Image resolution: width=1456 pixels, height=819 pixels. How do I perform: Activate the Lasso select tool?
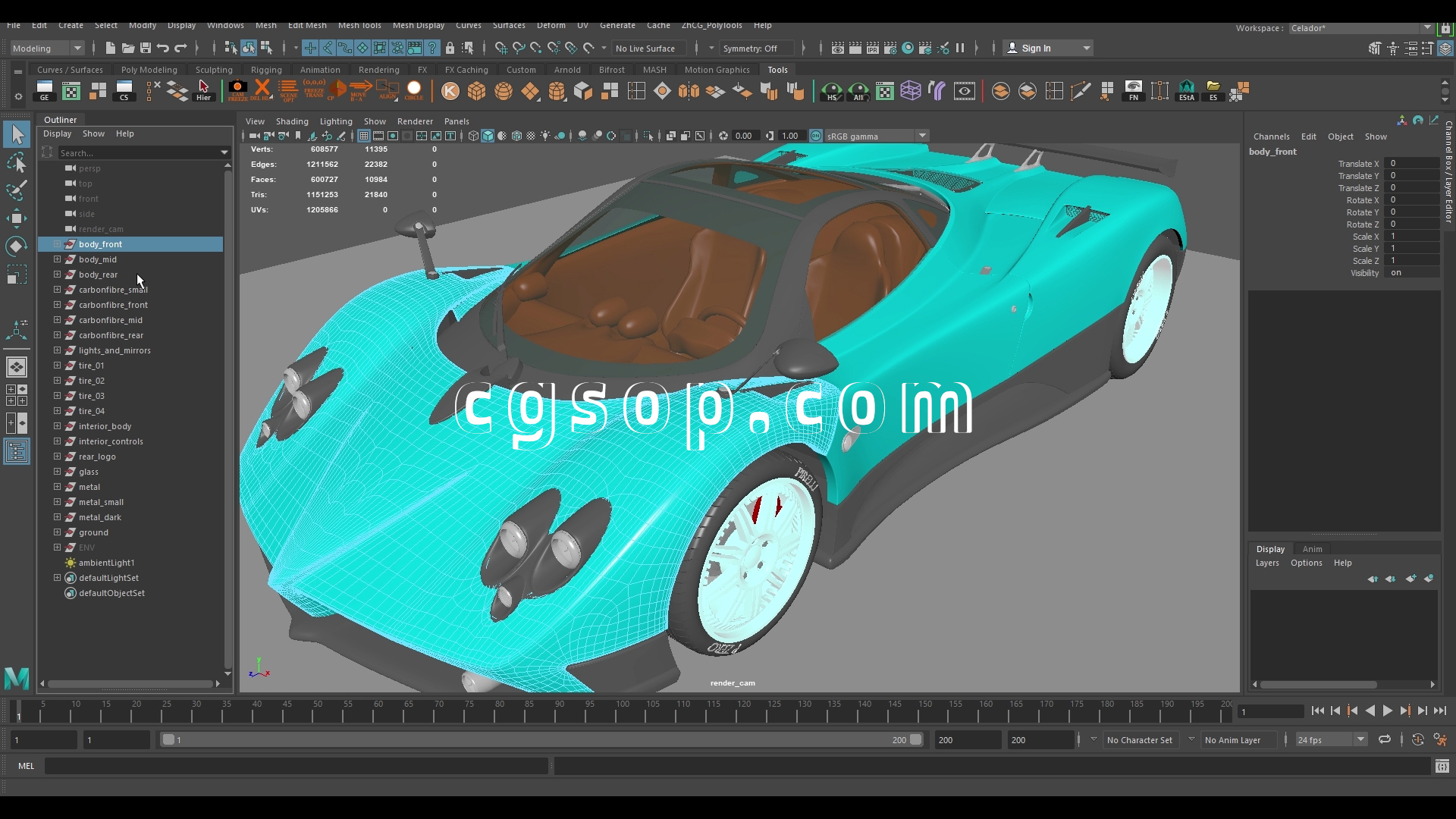[17, 162]
